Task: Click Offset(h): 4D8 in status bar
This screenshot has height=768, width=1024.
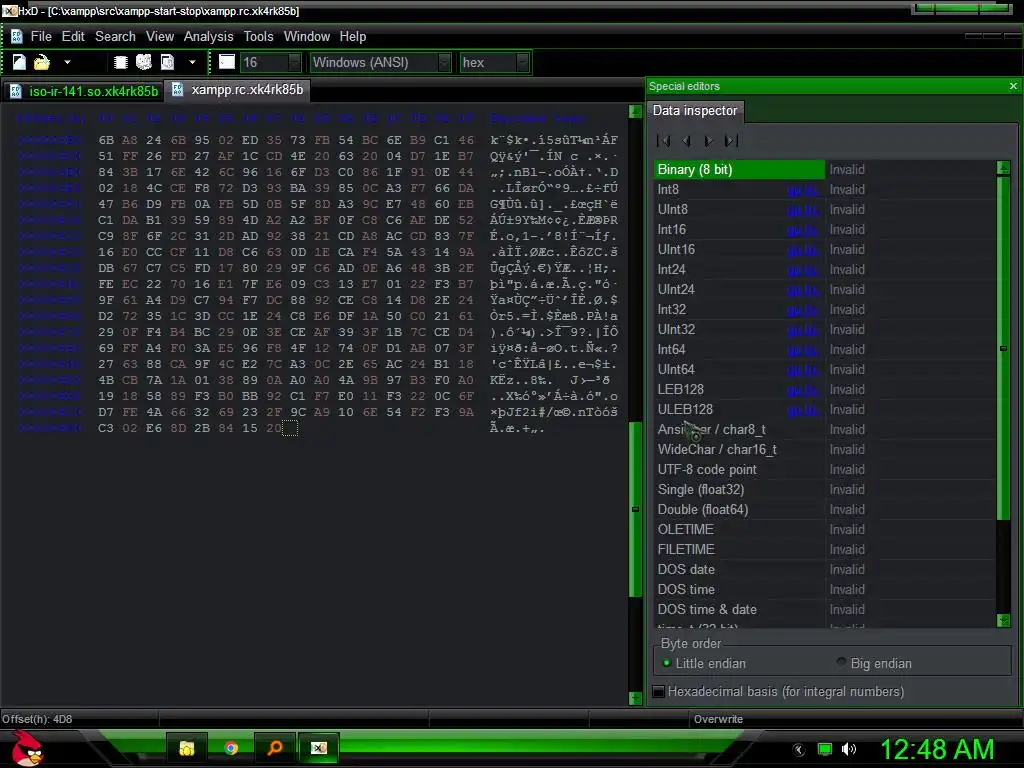Action: point(37,719)
